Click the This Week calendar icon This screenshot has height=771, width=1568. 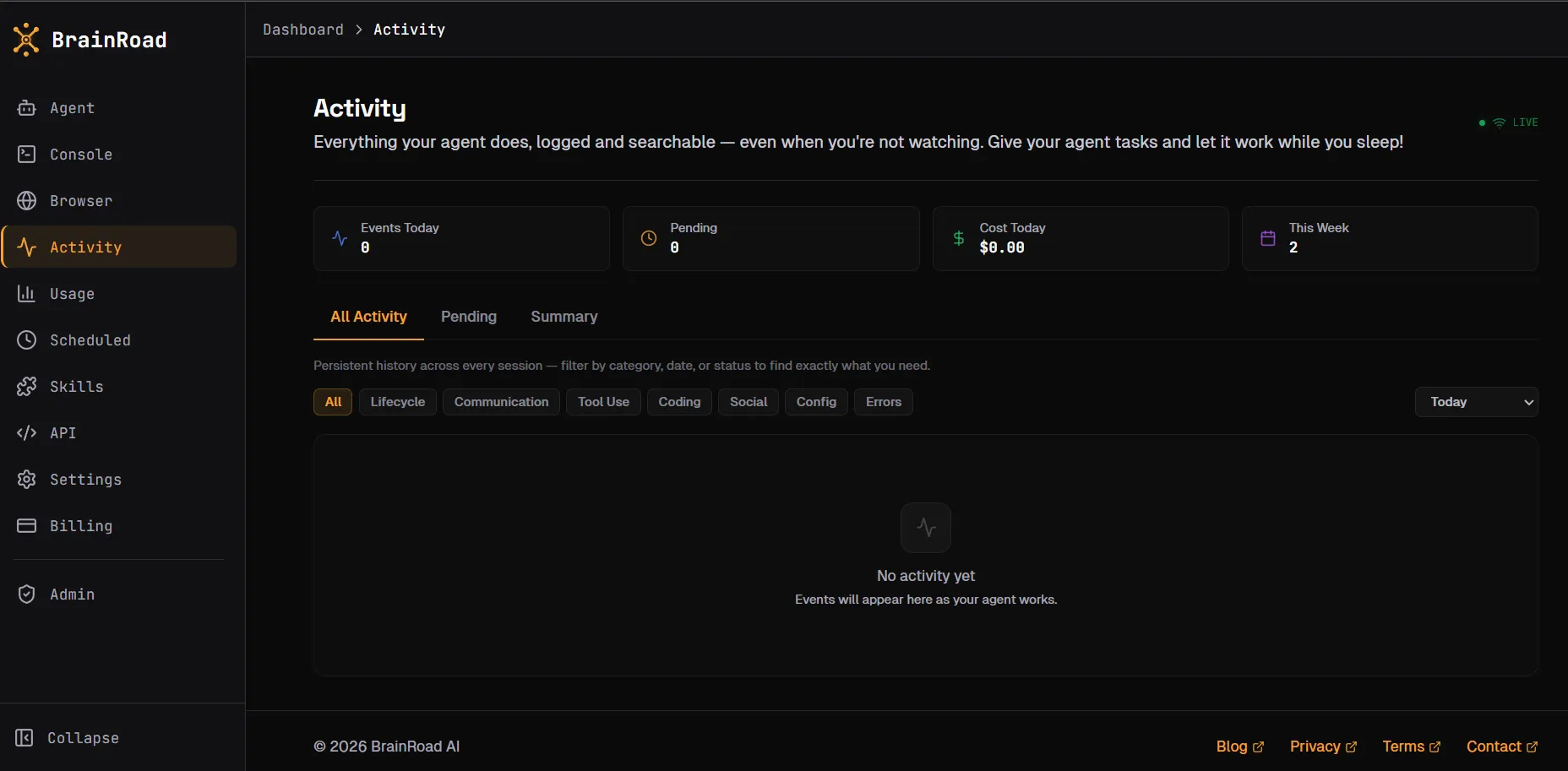tap(1268, 238)
